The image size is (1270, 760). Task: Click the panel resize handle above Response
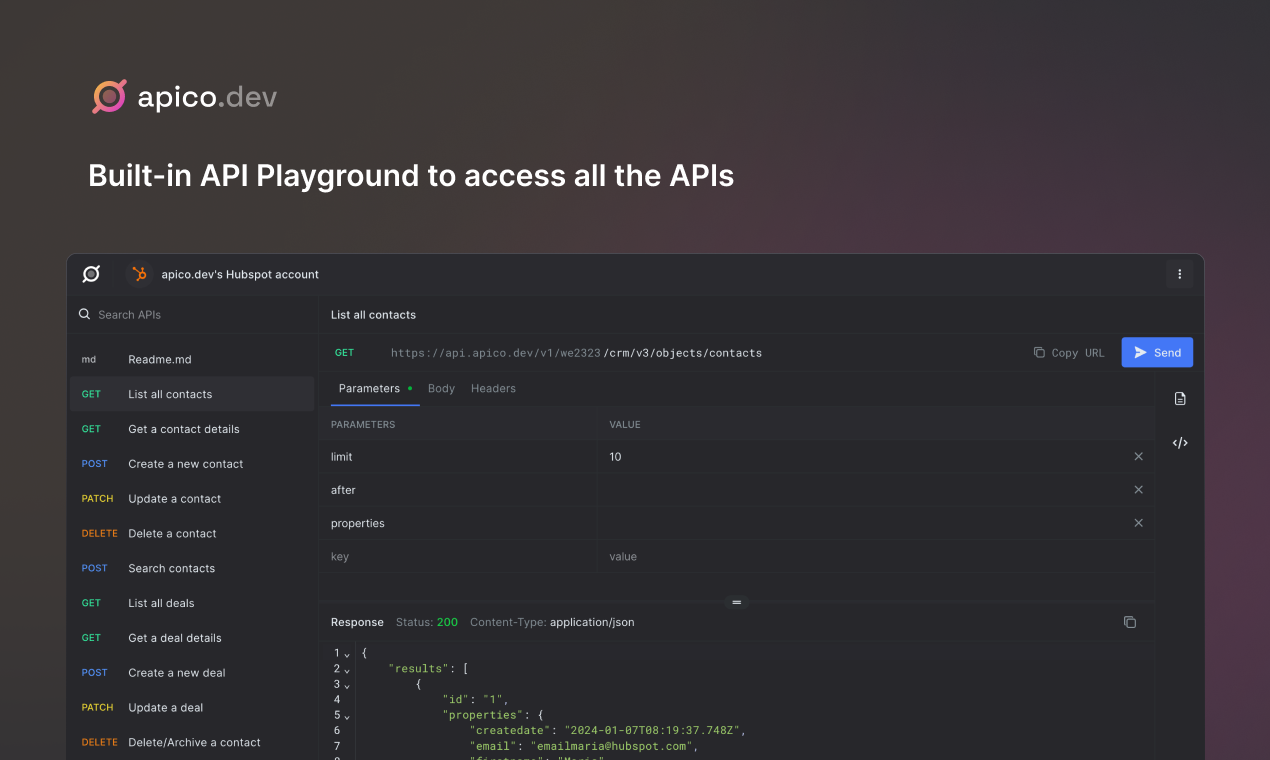coord(737,602)
